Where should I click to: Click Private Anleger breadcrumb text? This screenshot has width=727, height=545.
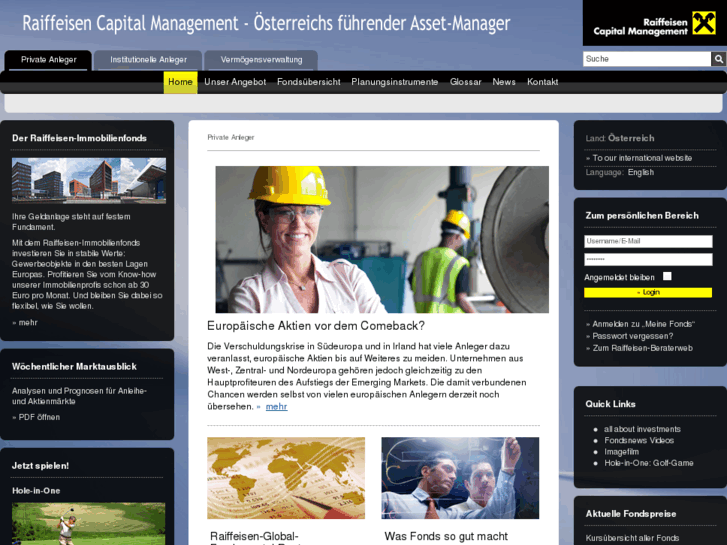tap(230, 137)
